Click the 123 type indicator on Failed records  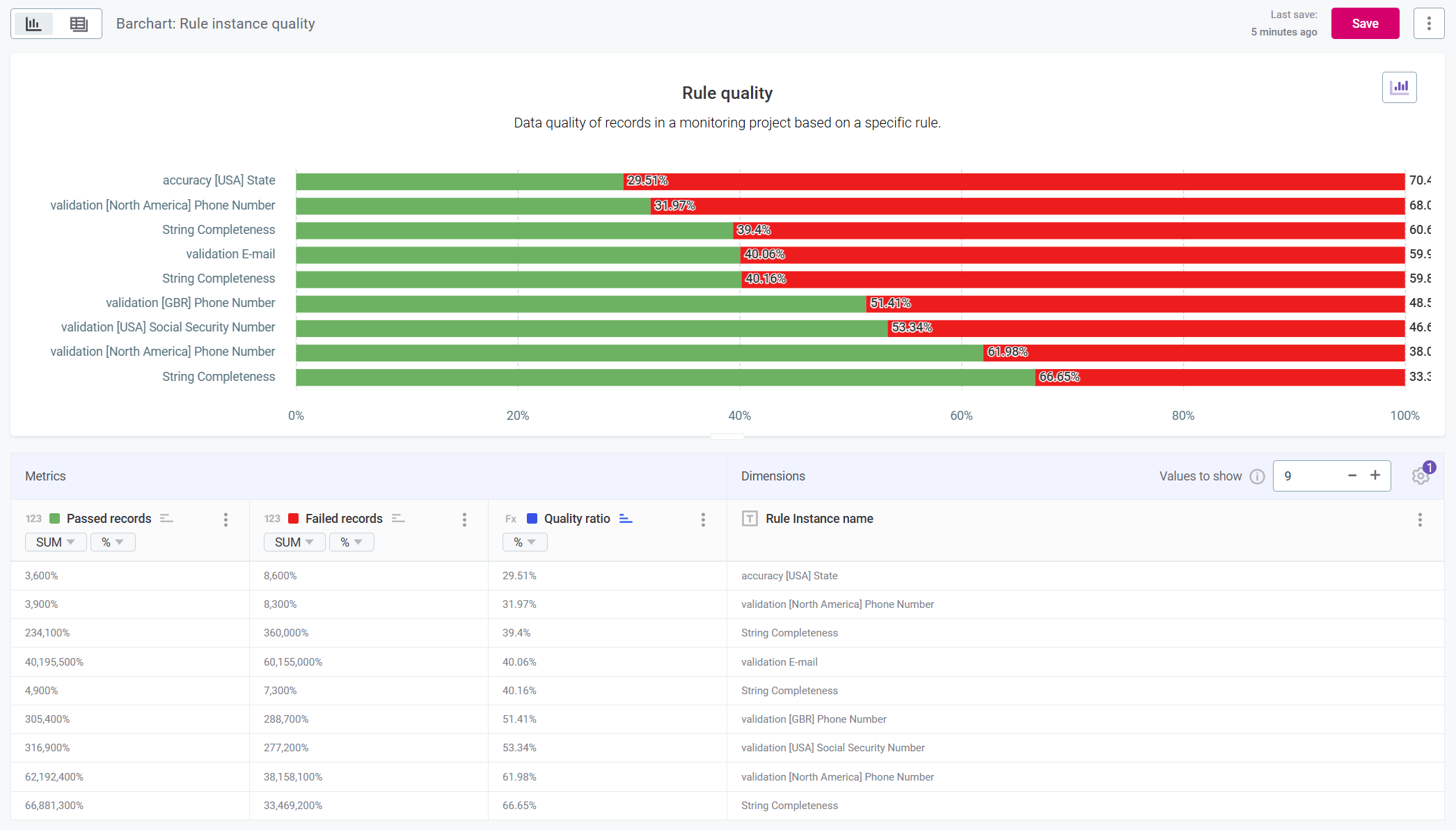[271, 519]
